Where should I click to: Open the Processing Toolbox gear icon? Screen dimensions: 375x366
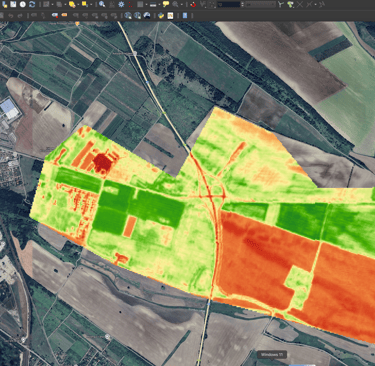point(121,4)
